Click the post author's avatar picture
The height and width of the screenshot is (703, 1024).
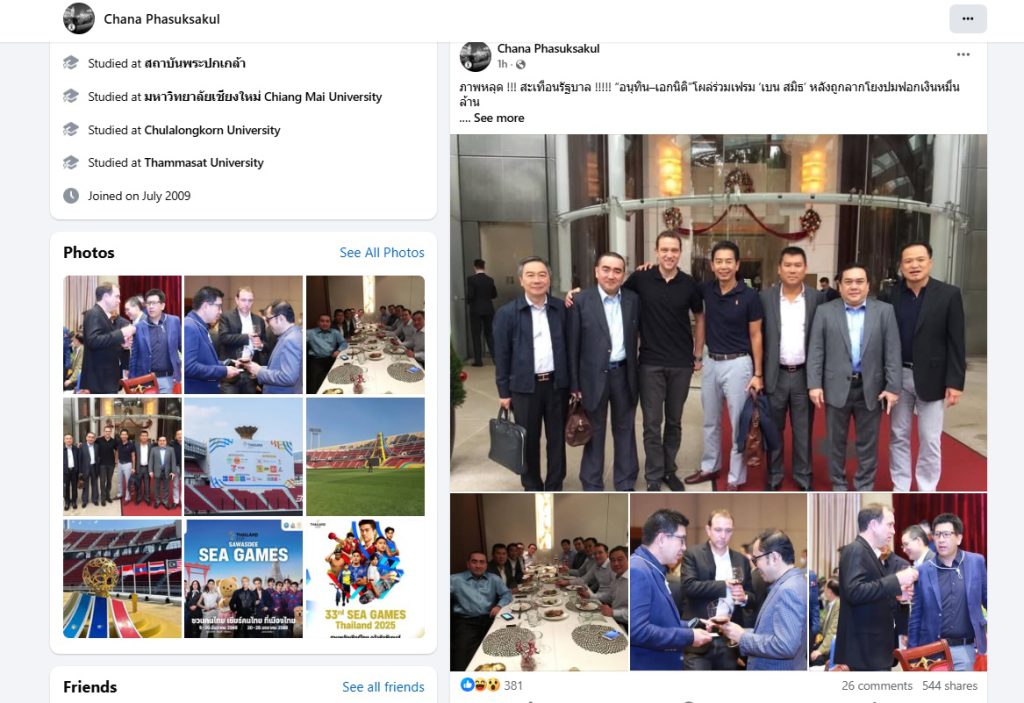pyautogui.click(x=475, y=56)
